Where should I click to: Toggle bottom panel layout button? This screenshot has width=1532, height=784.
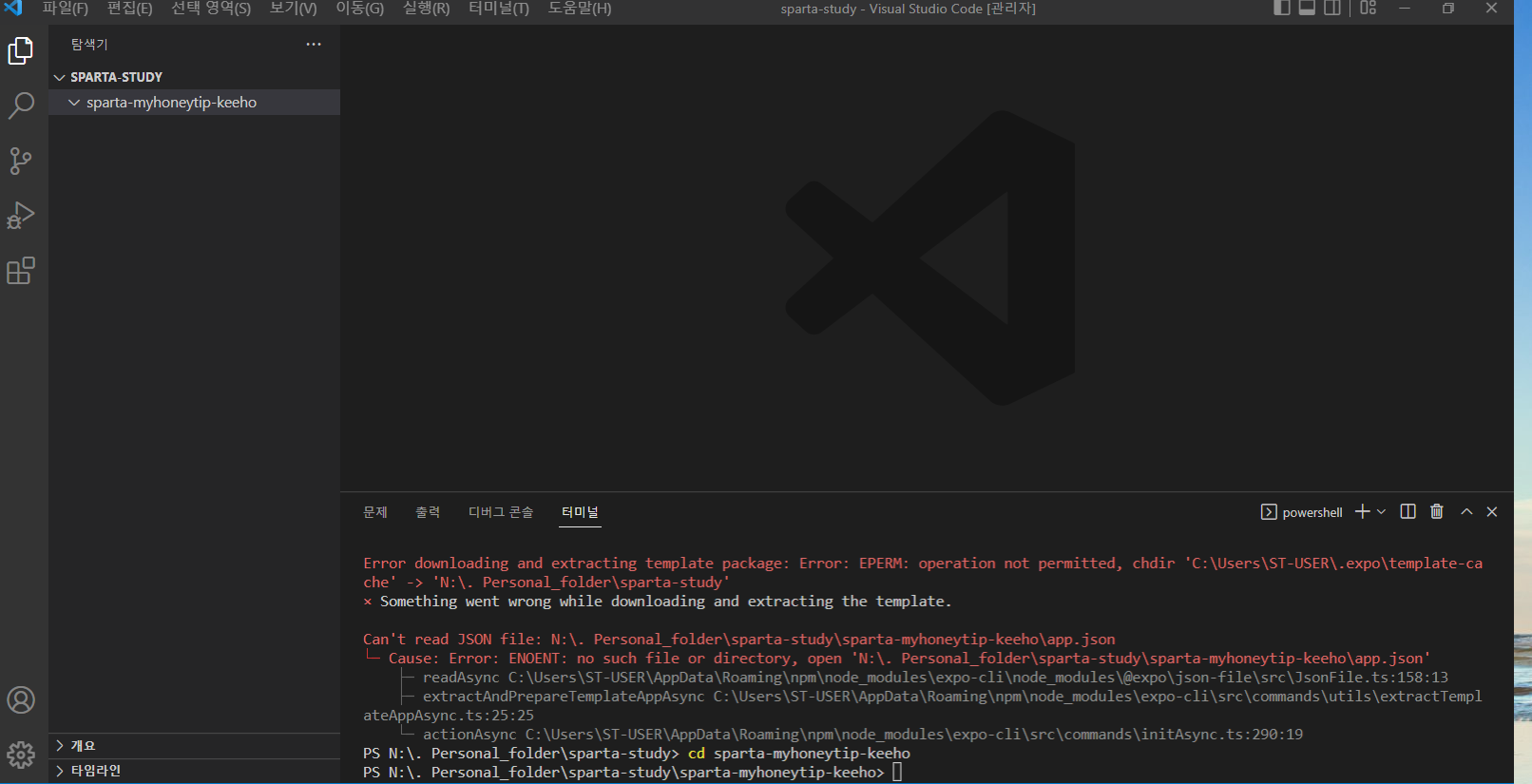coord(1308,8)
